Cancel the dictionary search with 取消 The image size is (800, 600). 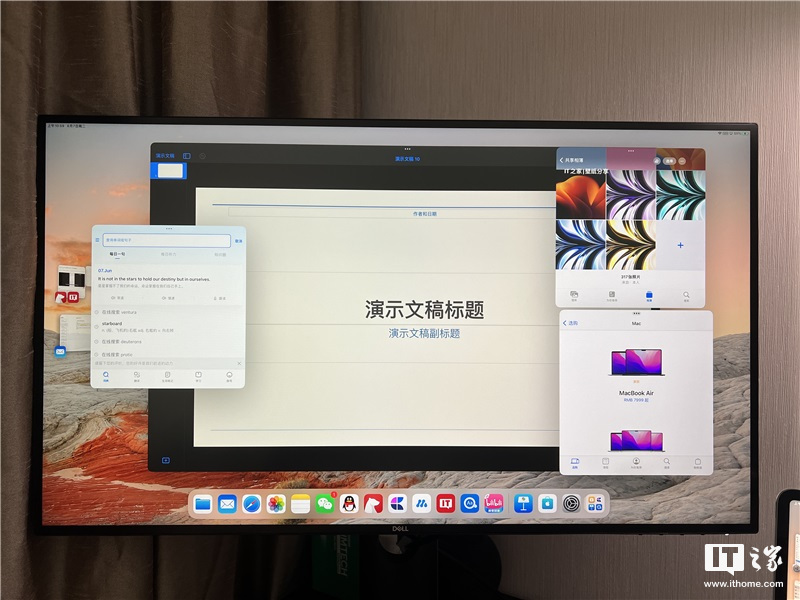[238, 240]
